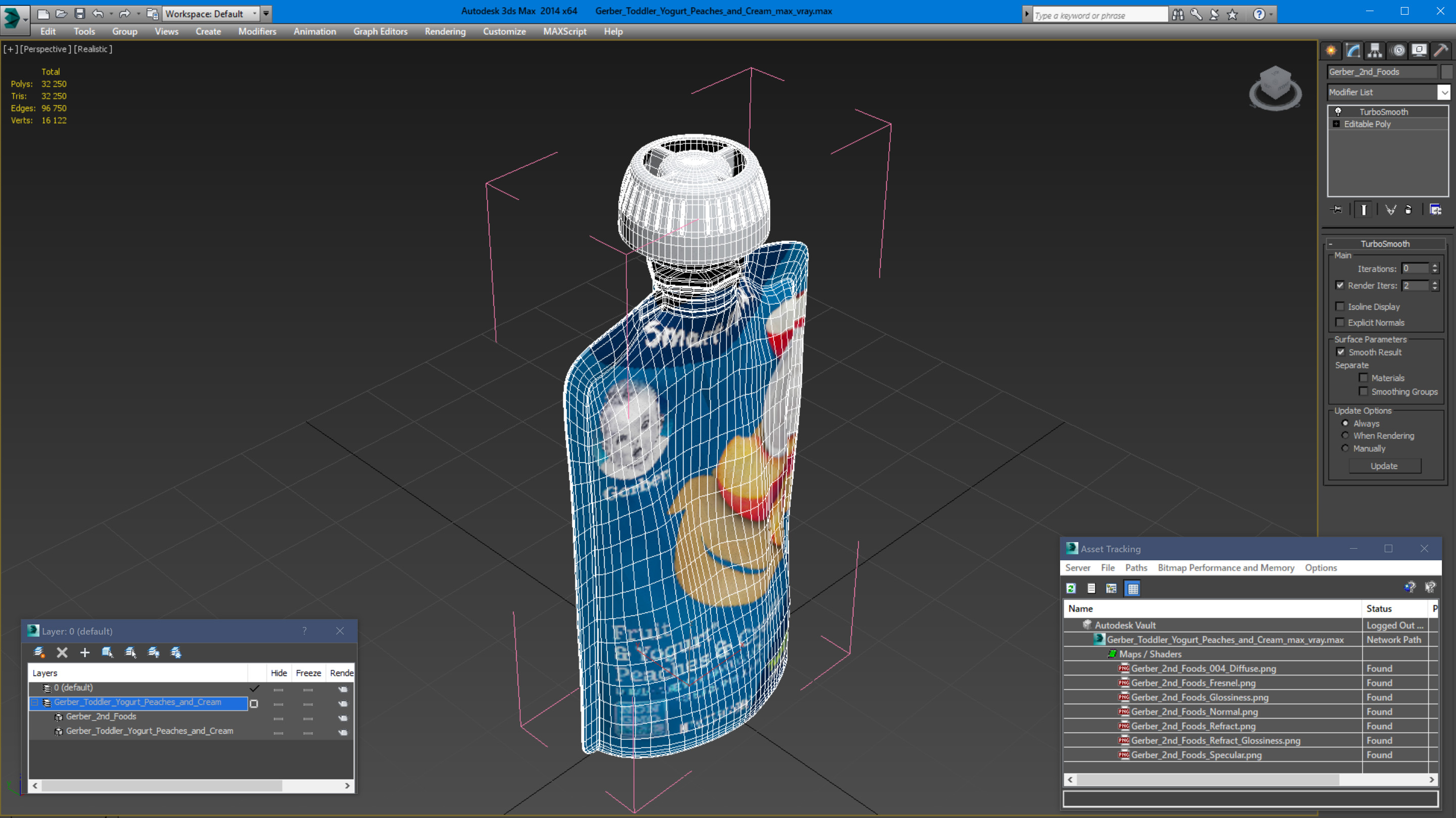Toggle Show End Result in modifier stack

pos(1363,210)
